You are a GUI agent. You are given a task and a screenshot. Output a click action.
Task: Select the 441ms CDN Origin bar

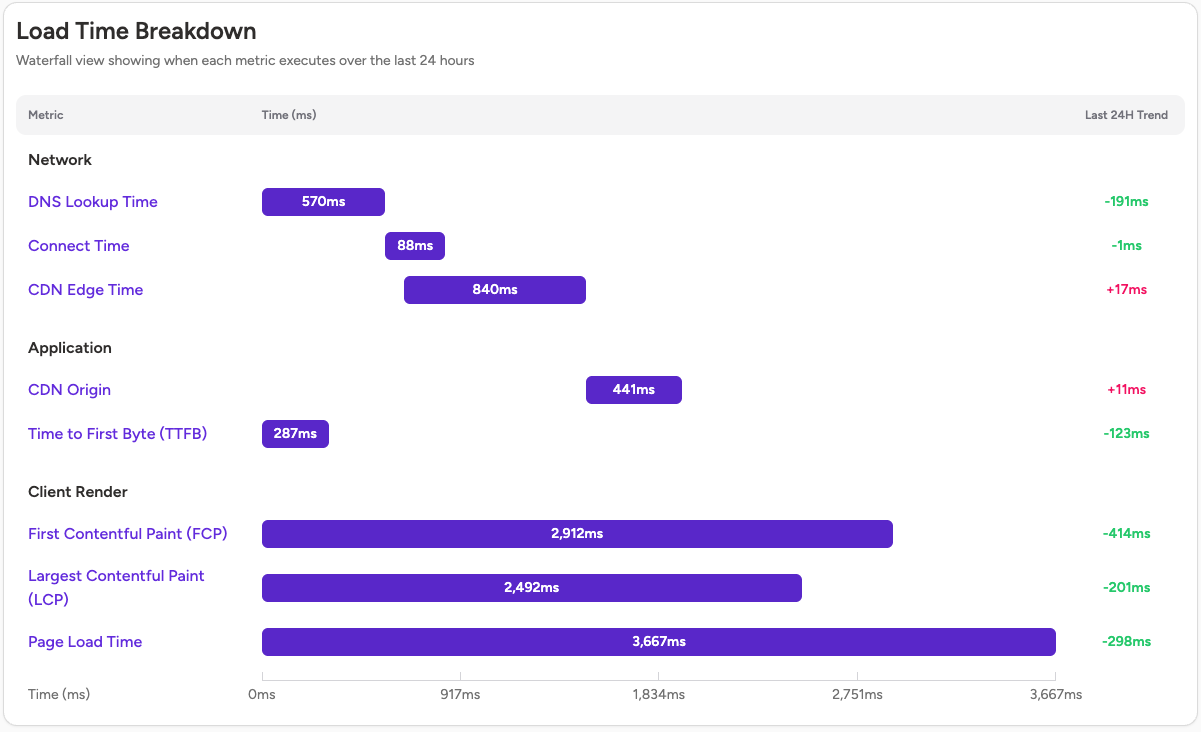click(634, 390)
